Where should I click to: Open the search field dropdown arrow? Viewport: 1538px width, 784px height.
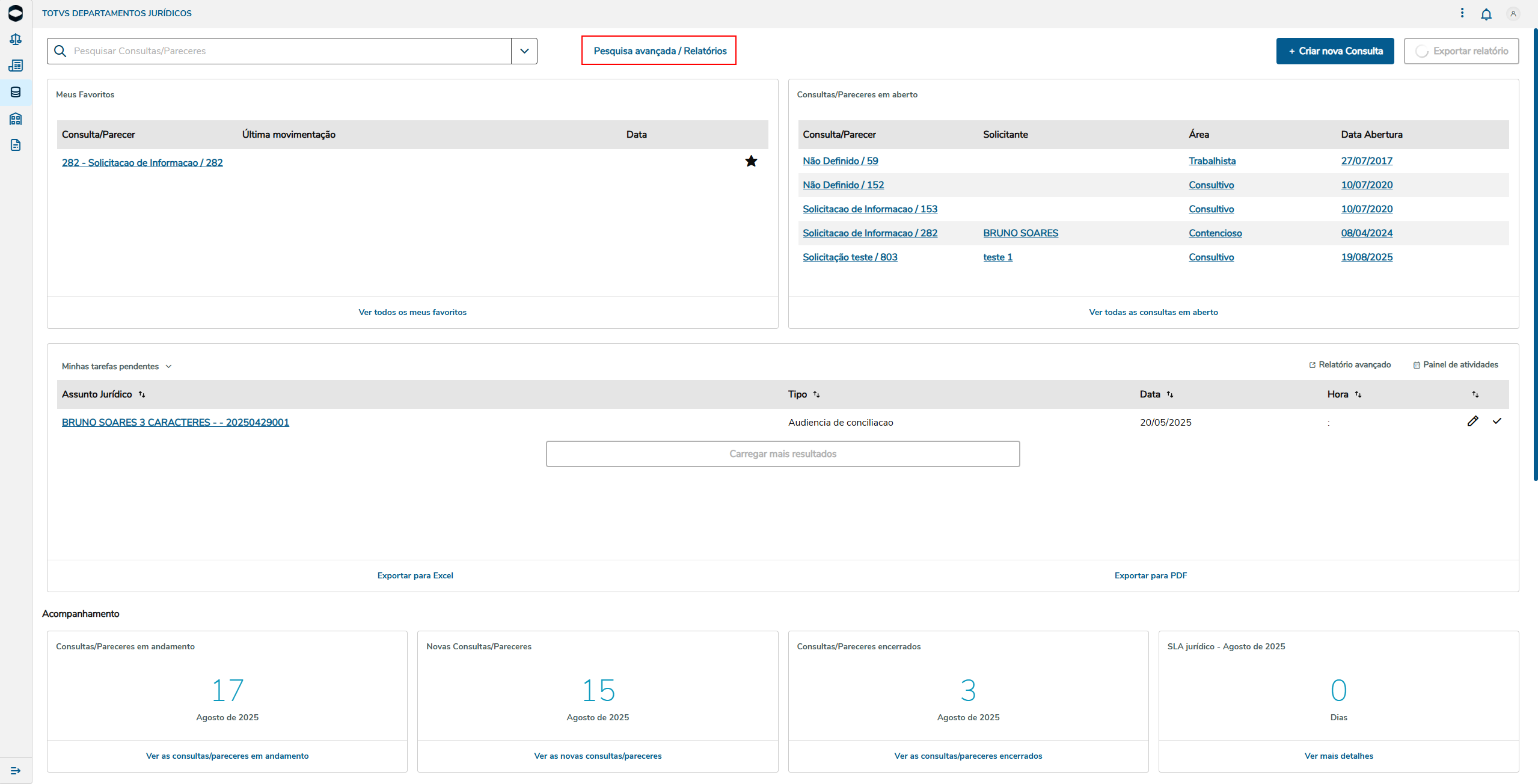pos(524,51)
